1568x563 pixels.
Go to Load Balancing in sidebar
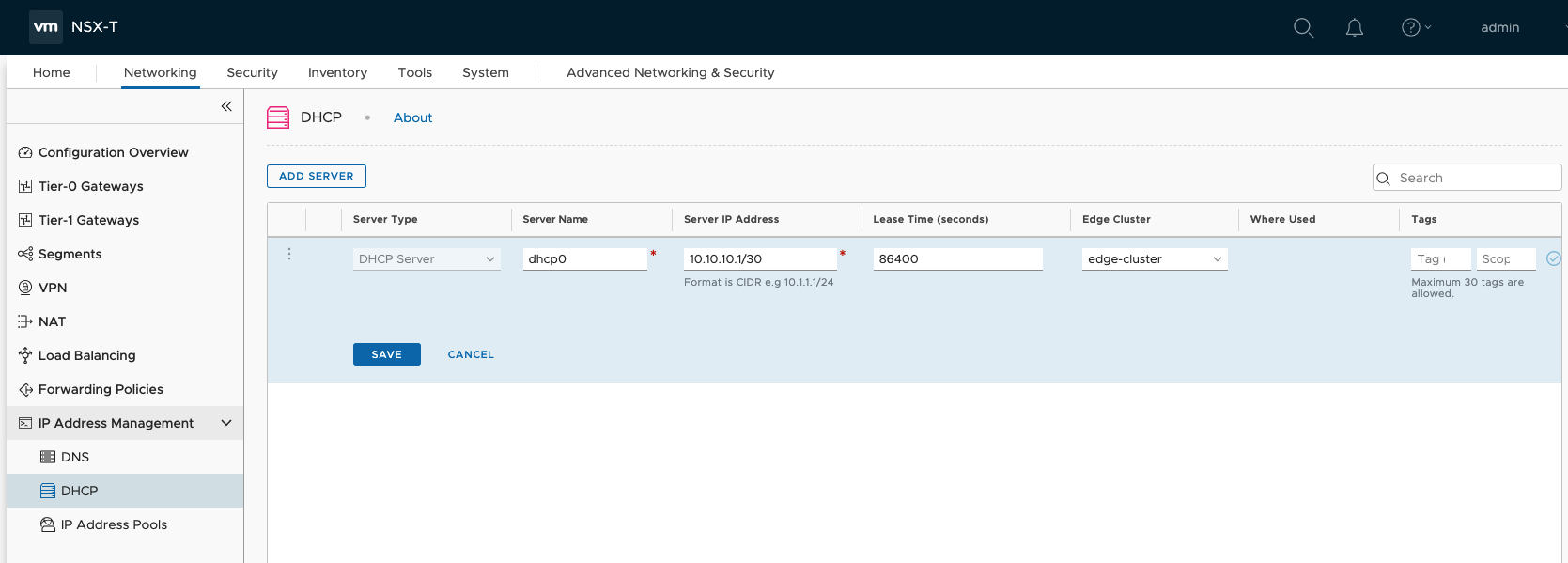pos(86,355)
